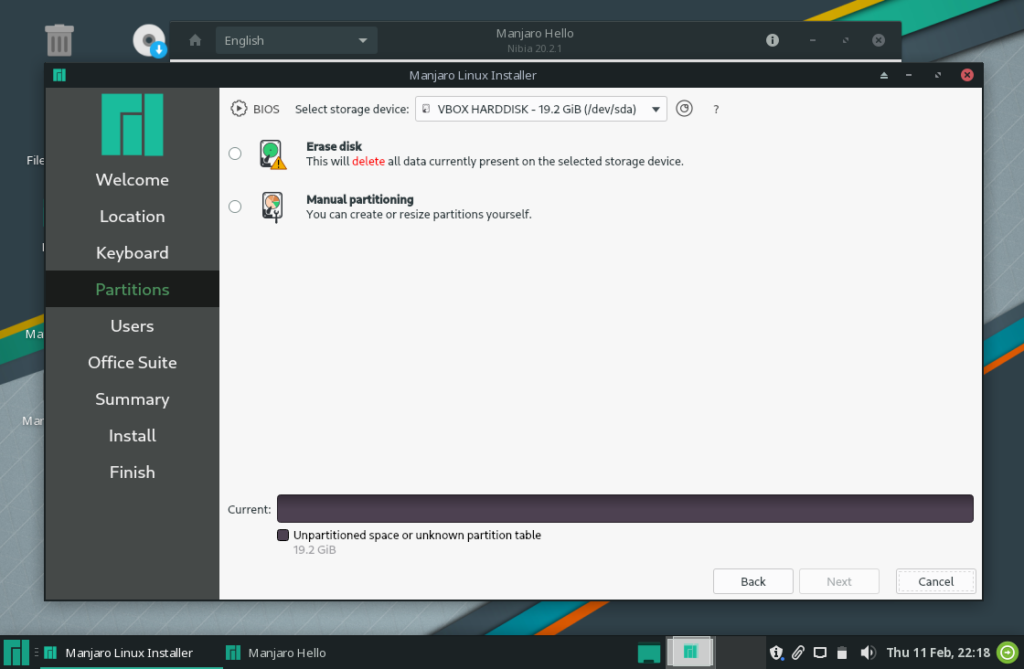The image size is (1024, 669).
Task: Click the display tray icon
Action: [820, 653]
